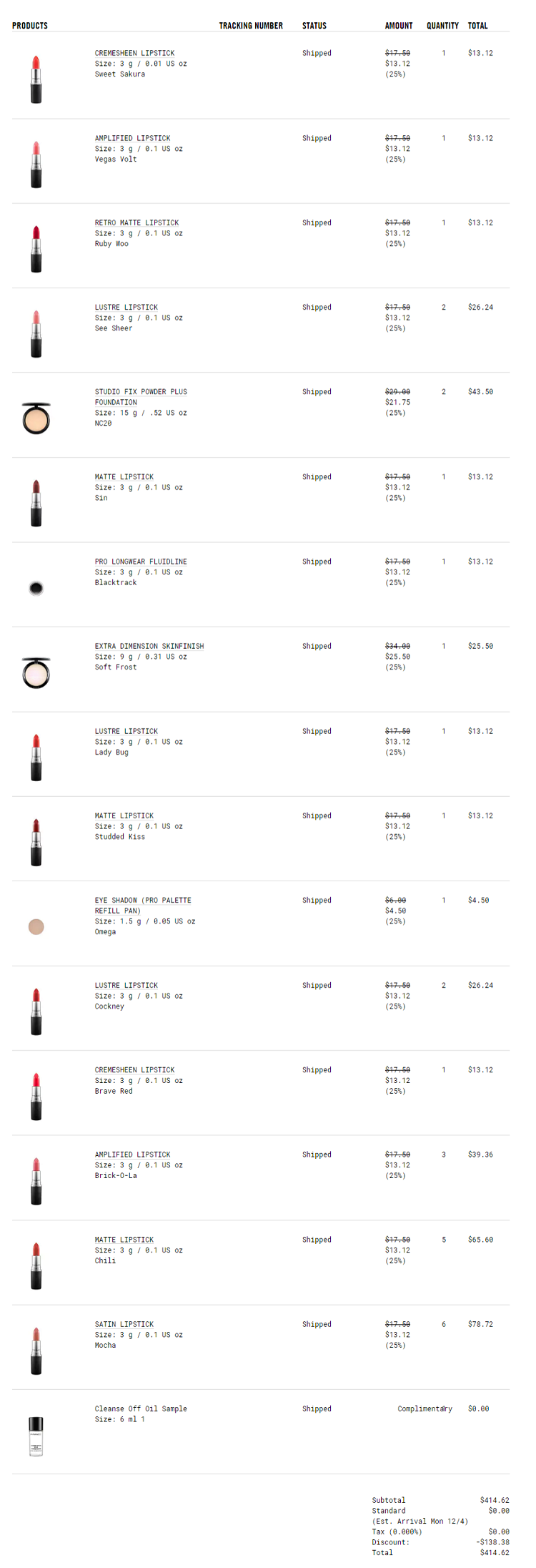Viewport: 536px width, 1568px height.
Task: Open the Retro Matte Lipstick product link
Action: pyautogui.click(x=137, y=222)
